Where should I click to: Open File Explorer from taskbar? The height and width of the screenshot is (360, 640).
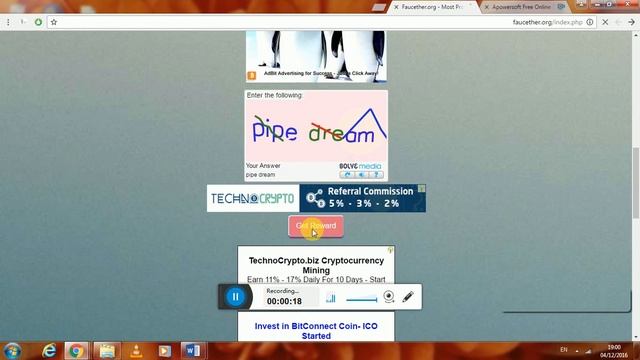pyautogui.click(x=107, y=351)
